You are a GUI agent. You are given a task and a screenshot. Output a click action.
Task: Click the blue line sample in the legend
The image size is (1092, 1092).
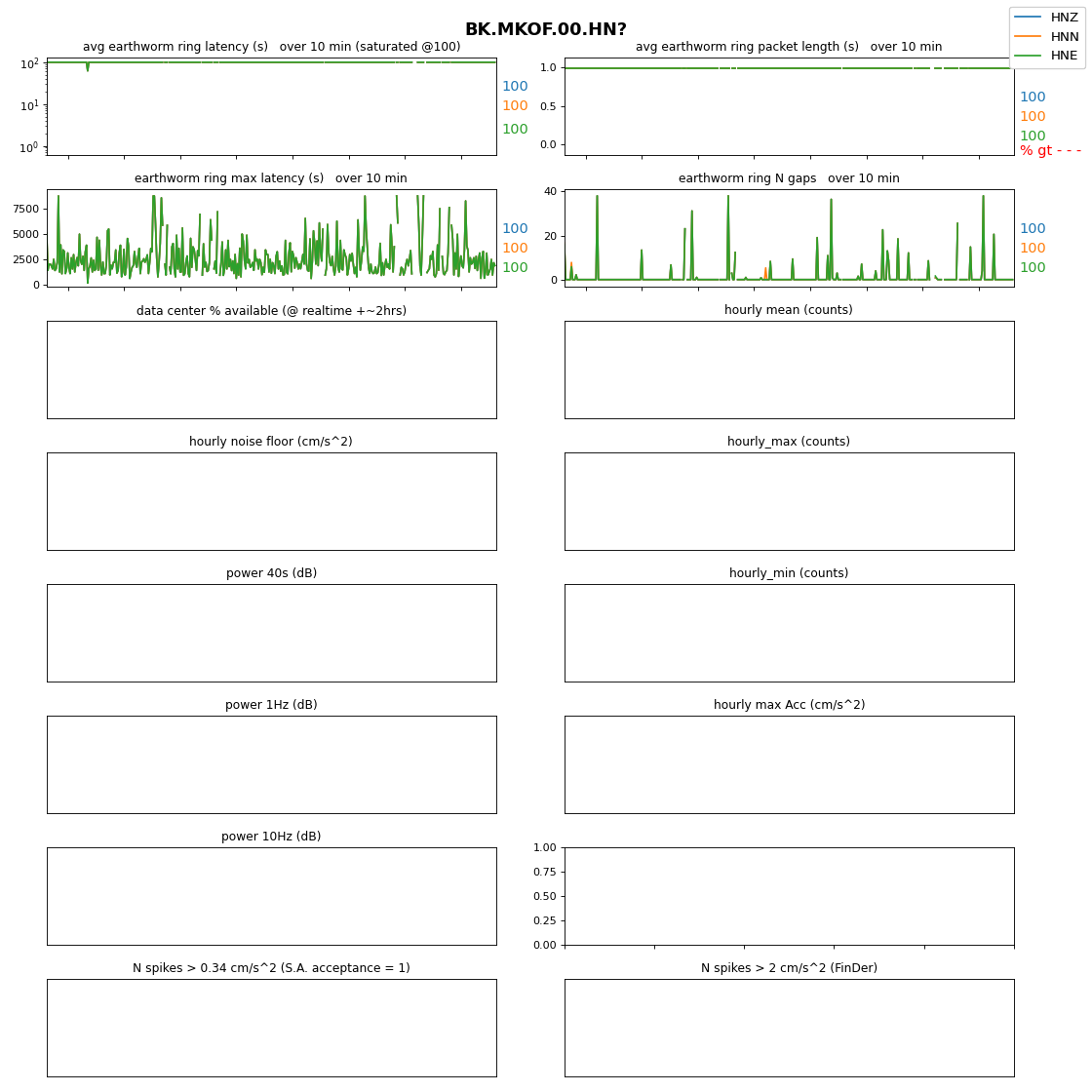(x=1028, y=17)
